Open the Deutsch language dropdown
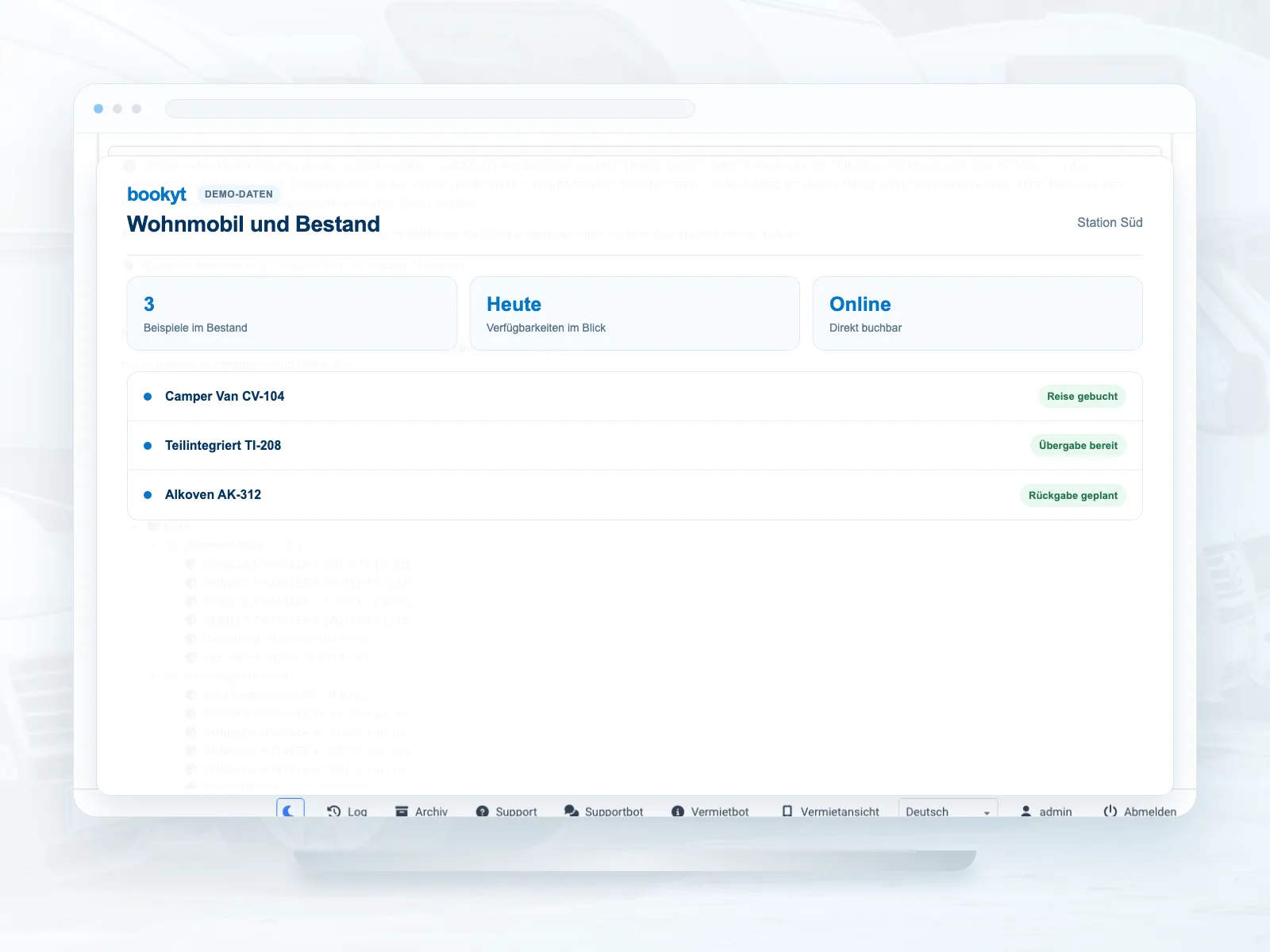1270x952 pixels. click(948, 809)
